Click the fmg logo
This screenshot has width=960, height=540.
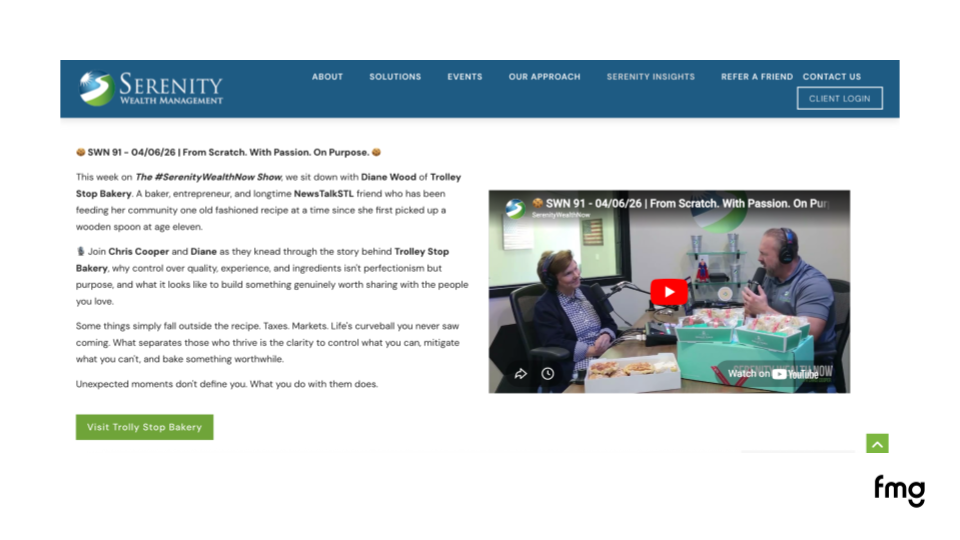pyautogui.click(x=899, y=491)
